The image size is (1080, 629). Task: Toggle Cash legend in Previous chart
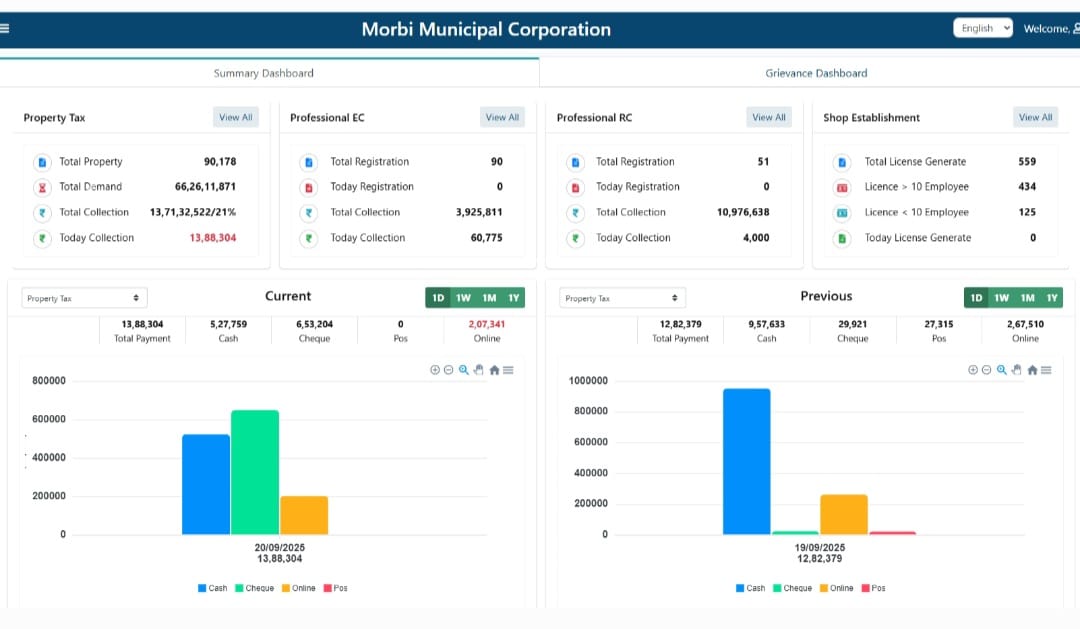point(750,588)
